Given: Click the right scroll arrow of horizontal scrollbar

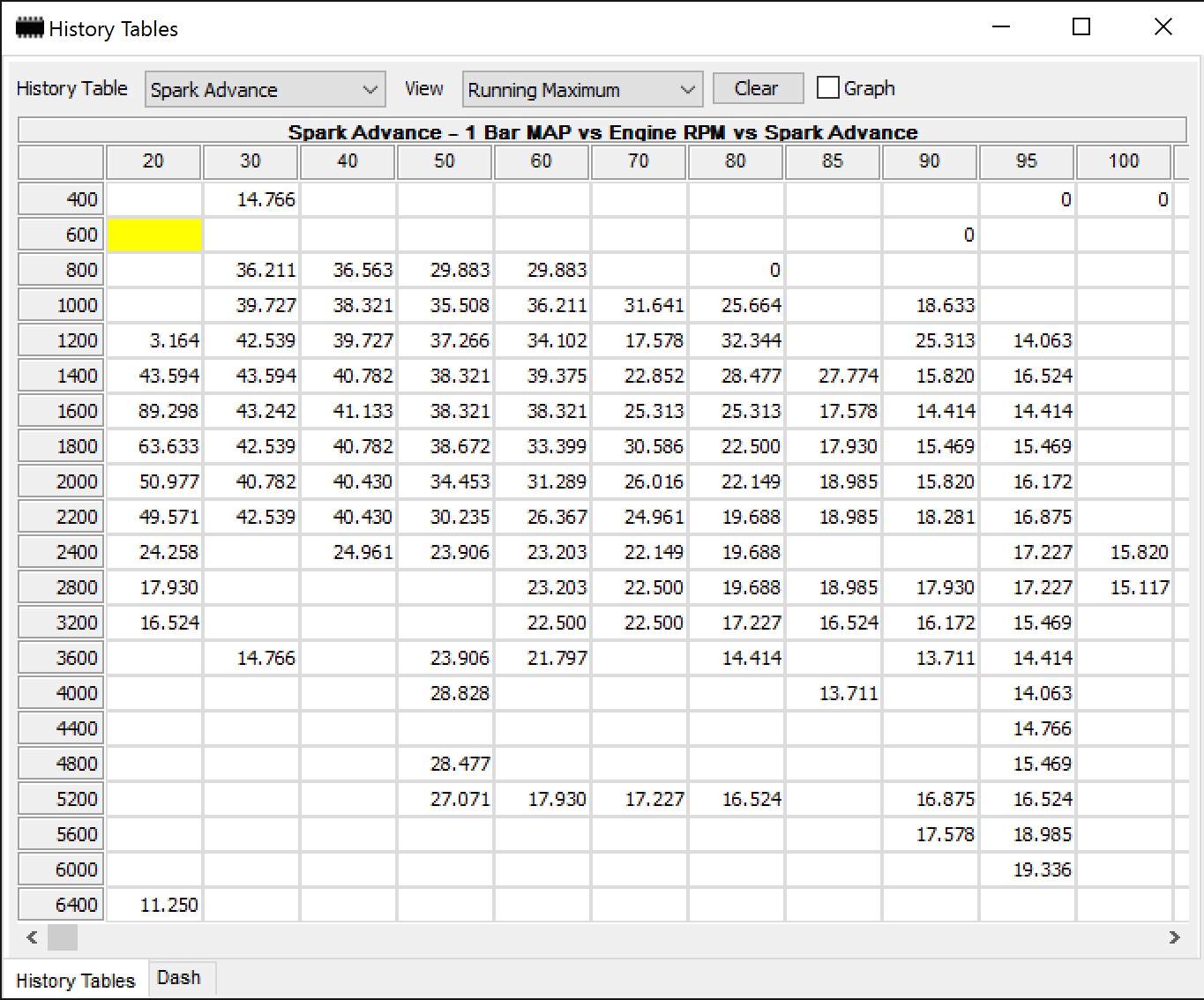Looking at the screenshot, I should [1174, 937].
